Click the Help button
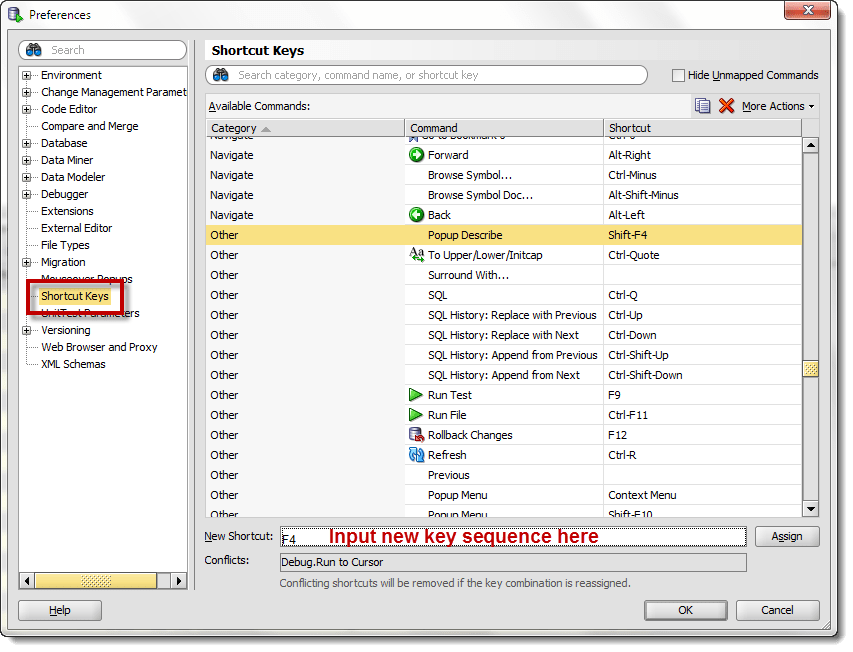Screen dimensions: 853x652 tap(60, 610)
